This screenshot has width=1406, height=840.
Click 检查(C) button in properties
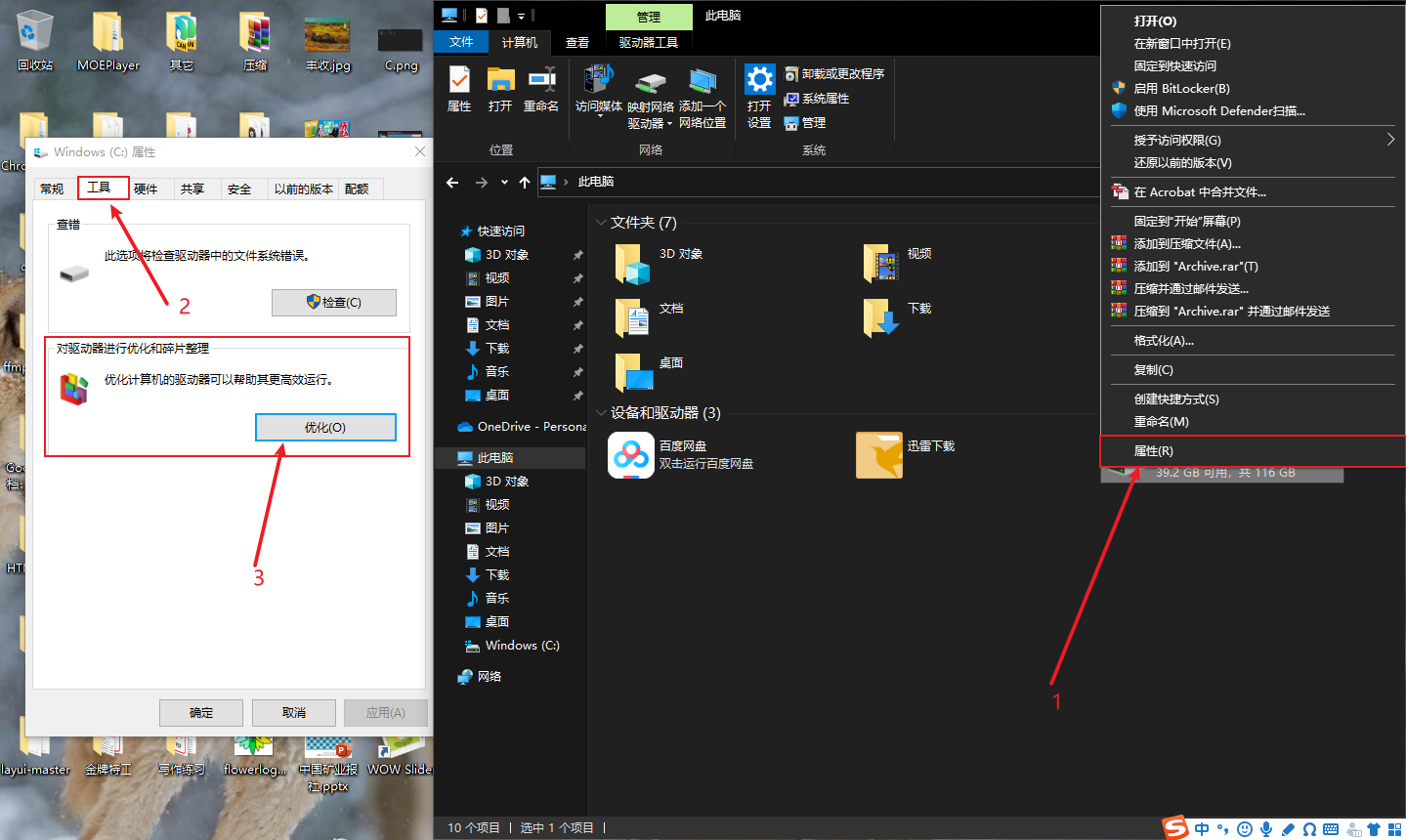pos(334,303)
